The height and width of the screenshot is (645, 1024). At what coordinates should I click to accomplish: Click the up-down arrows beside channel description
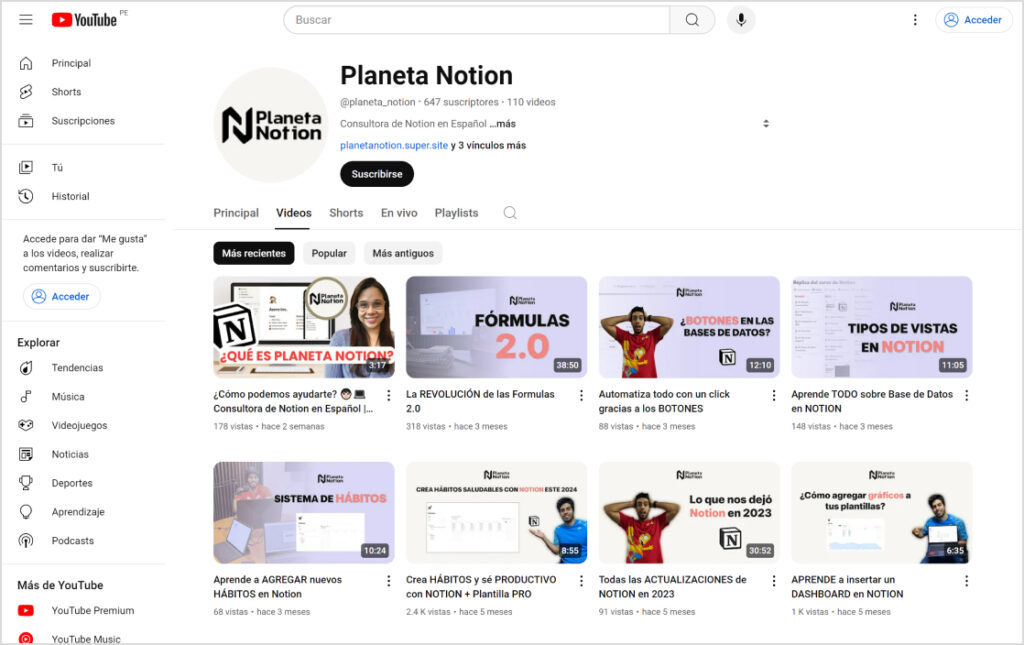click(x=766, y=123)
